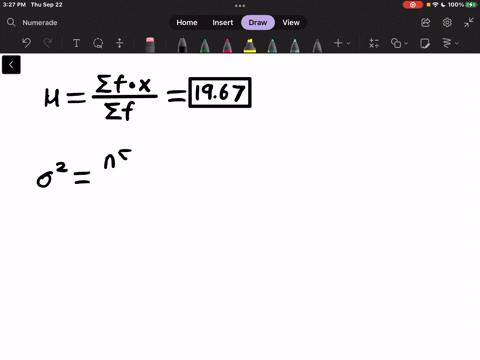Select the Lasso select tool
The image size is (480, 360).
98,43
